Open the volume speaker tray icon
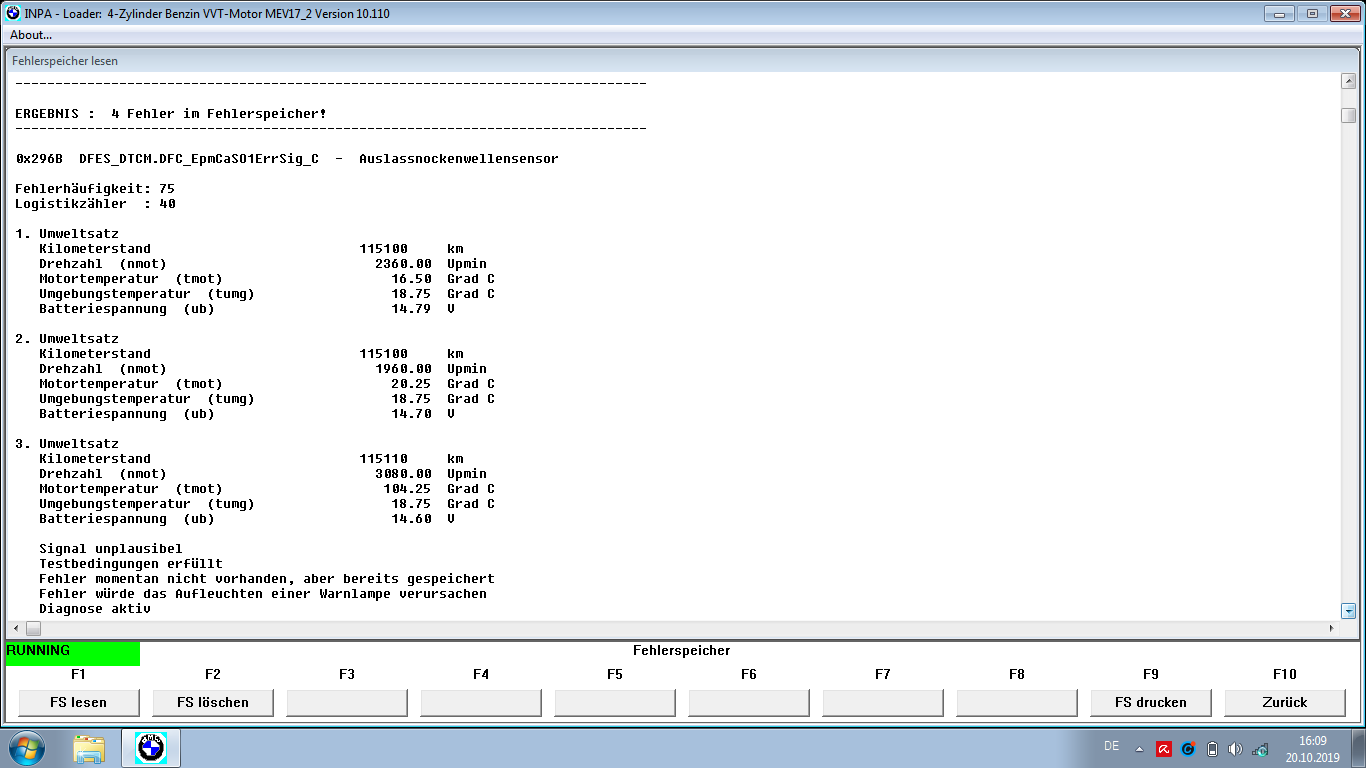Screen dimensions: 1366x768 pos(1235,748)
